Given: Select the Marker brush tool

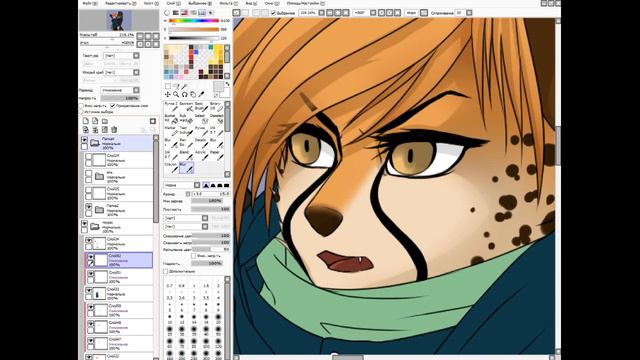Looking at the screenshot, I should coord(171,131).
